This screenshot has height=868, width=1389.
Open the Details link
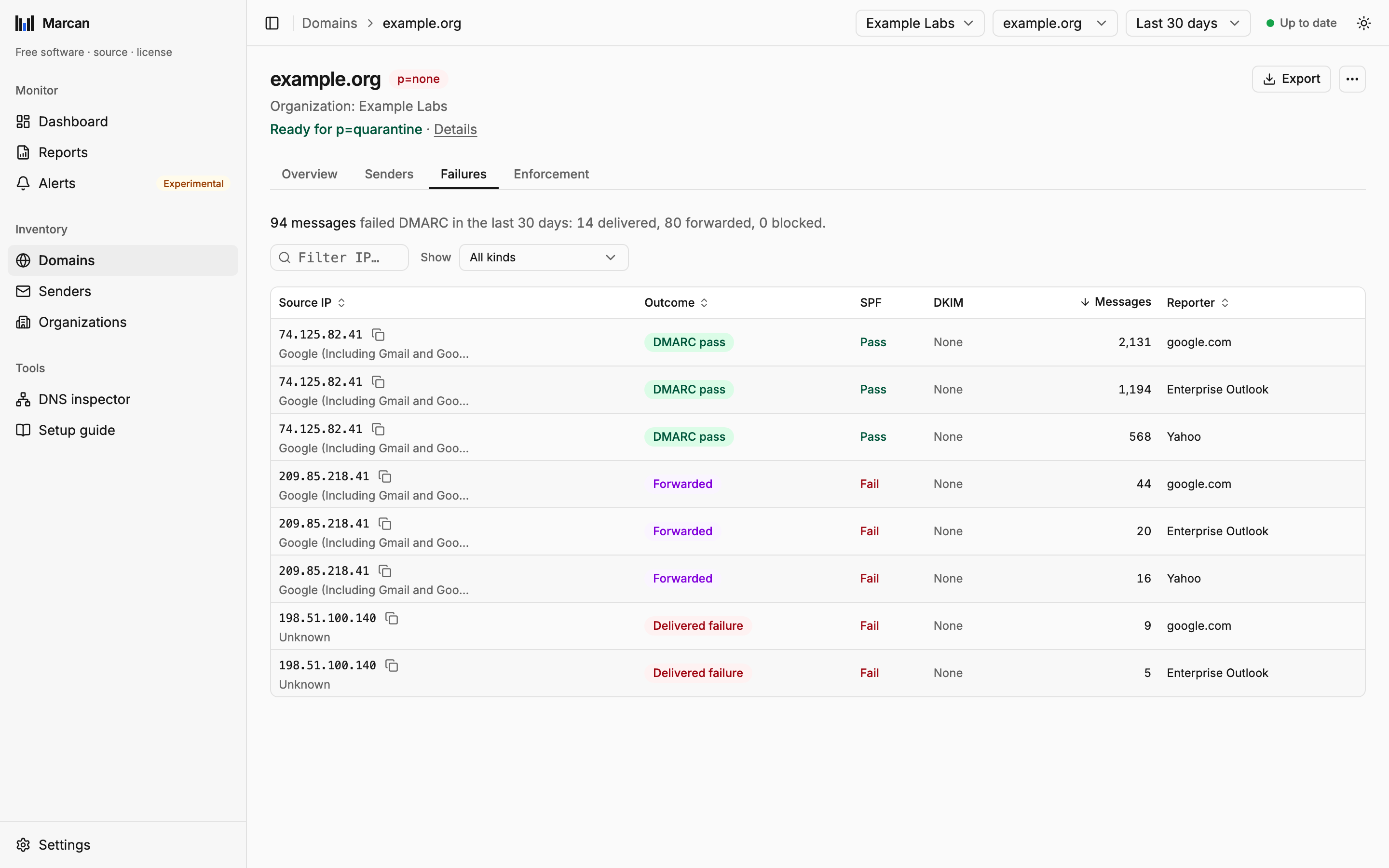455,129
